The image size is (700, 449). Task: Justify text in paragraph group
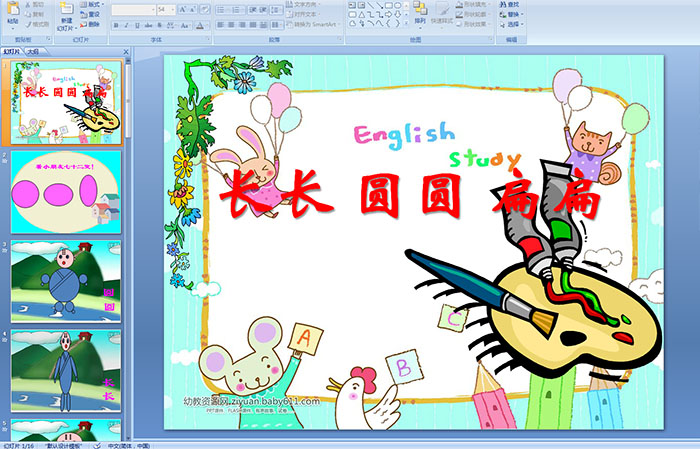[x=253, y=25]
